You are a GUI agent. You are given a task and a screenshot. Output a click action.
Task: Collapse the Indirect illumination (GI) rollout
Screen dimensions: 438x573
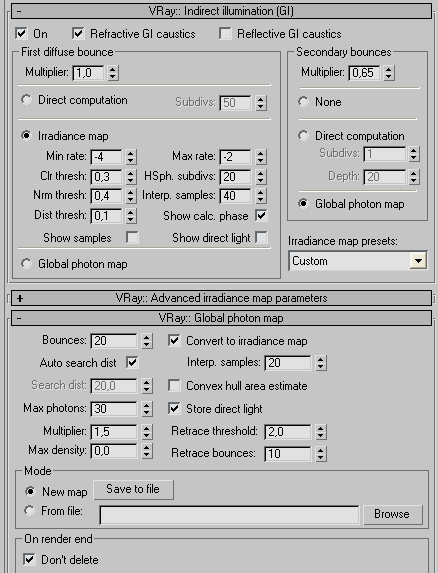click(x=221, y=11)
